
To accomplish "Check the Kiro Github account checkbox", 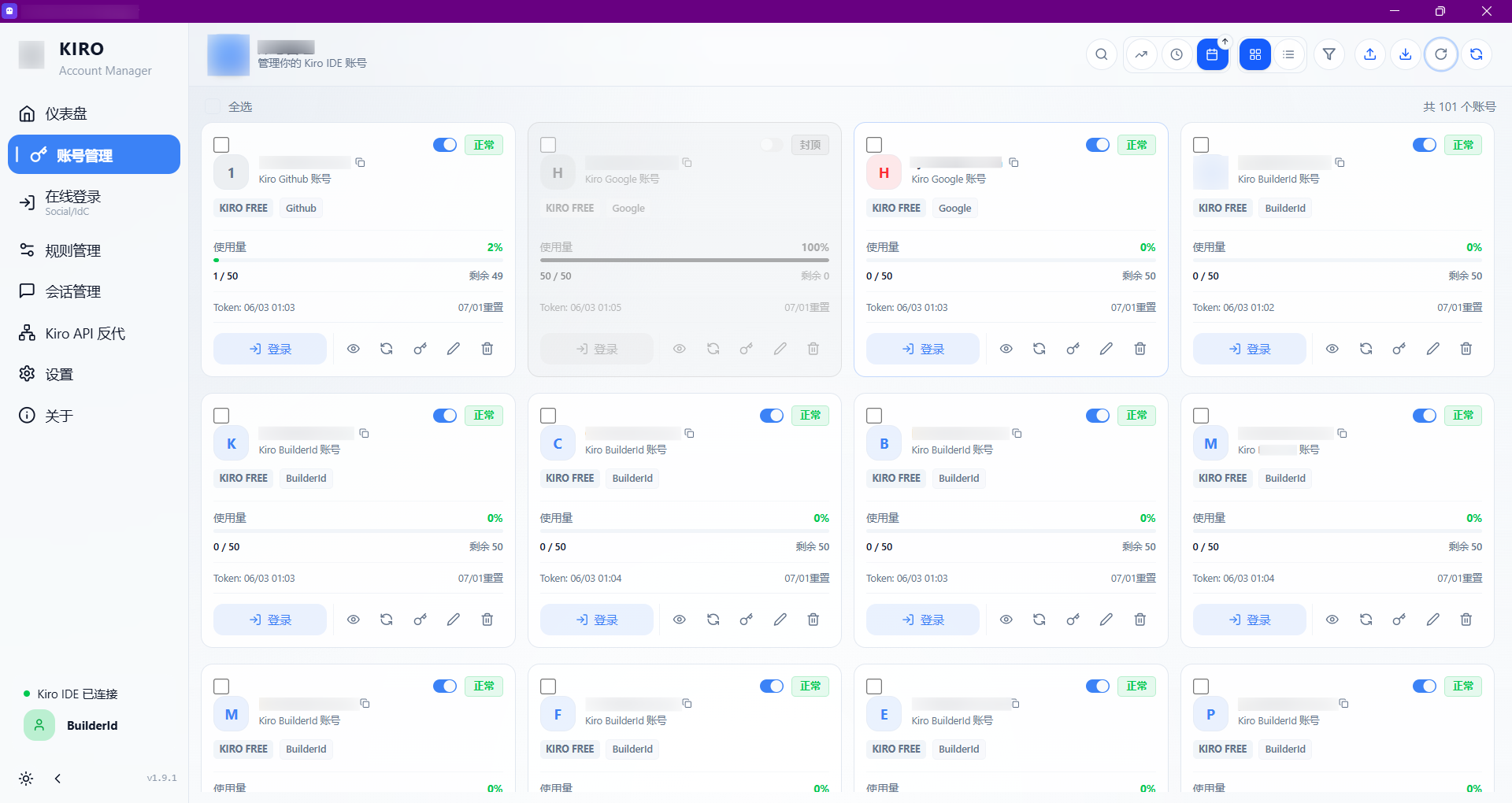I will (x=221, y=145).
